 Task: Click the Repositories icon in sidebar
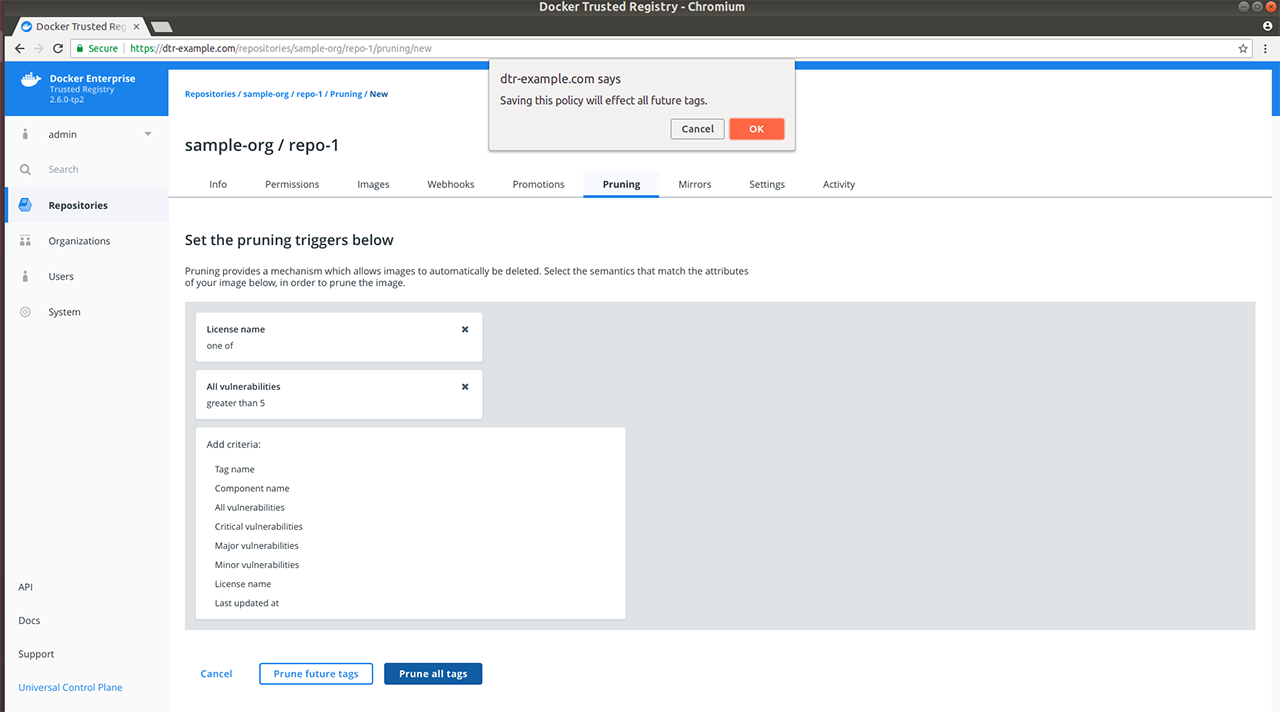[26, 205]
